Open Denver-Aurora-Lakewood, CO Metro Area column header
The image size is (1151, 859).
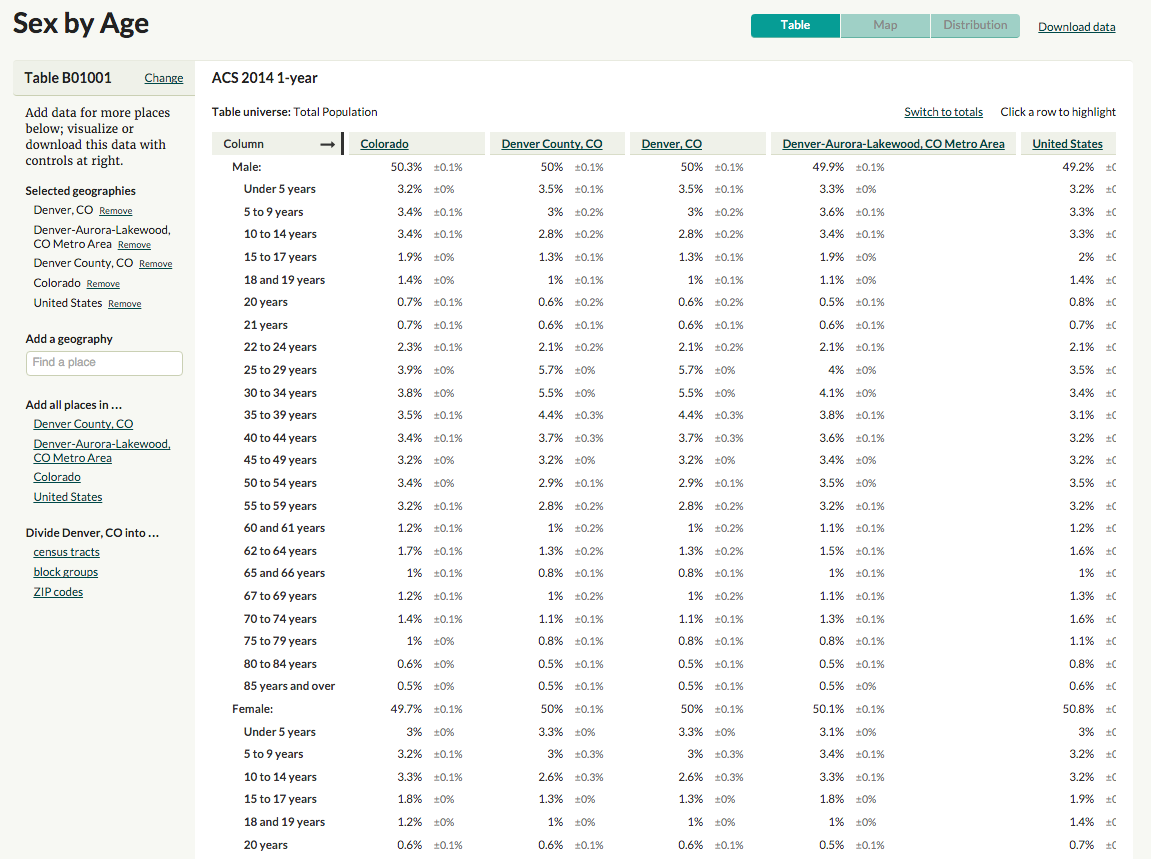(x=893, y=144)
